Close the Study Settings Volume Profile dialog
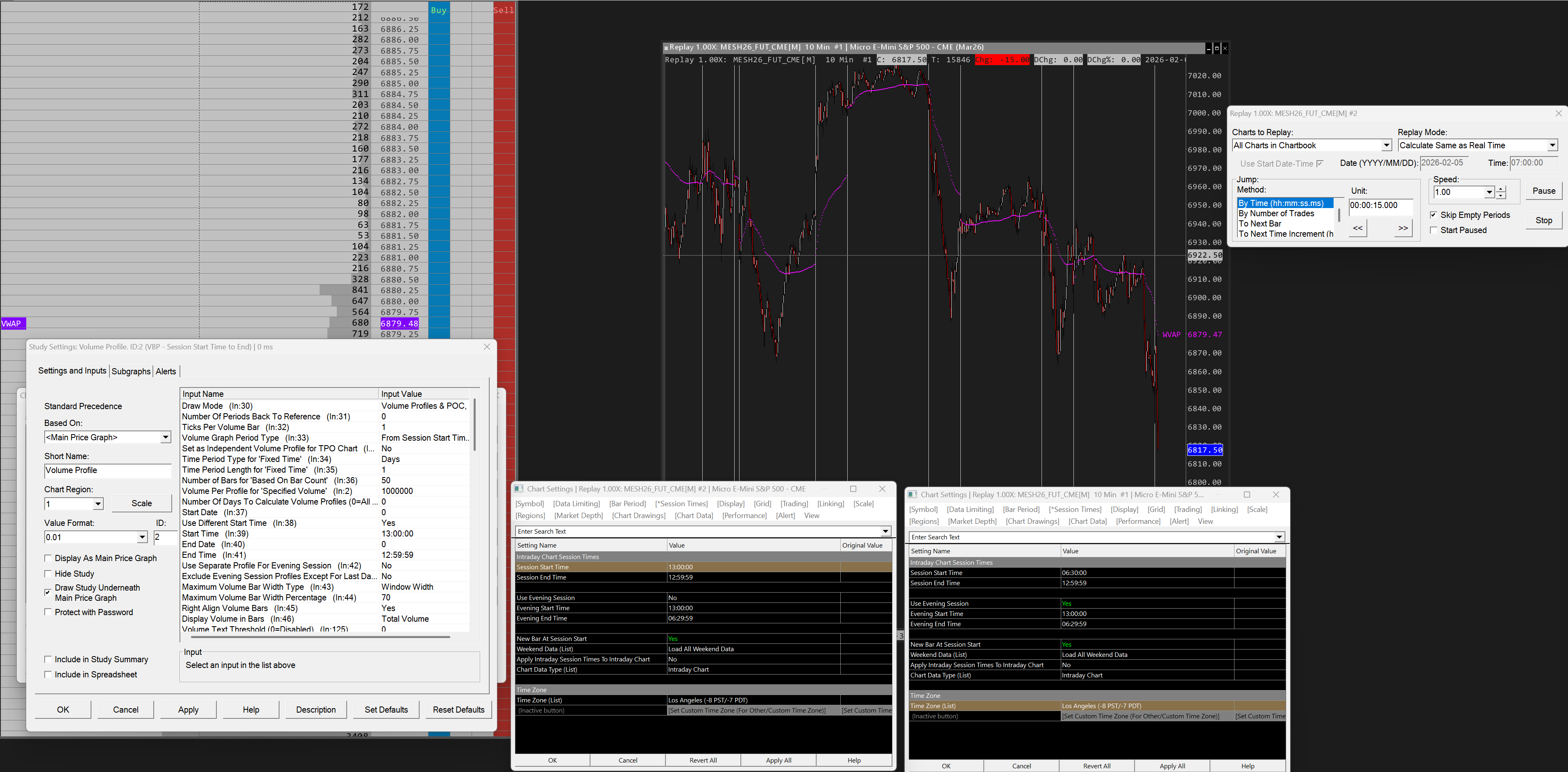1568x772 pixels. click(486, 347)
